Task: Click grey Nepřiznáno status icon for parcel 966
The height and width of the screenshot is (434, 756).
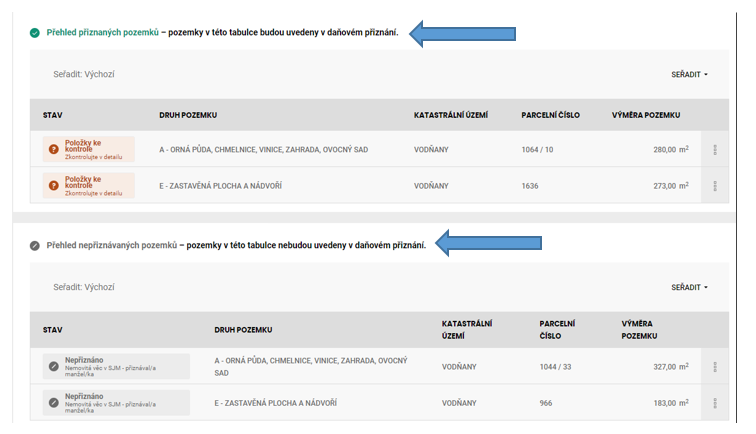Action: tap(53, 402)
